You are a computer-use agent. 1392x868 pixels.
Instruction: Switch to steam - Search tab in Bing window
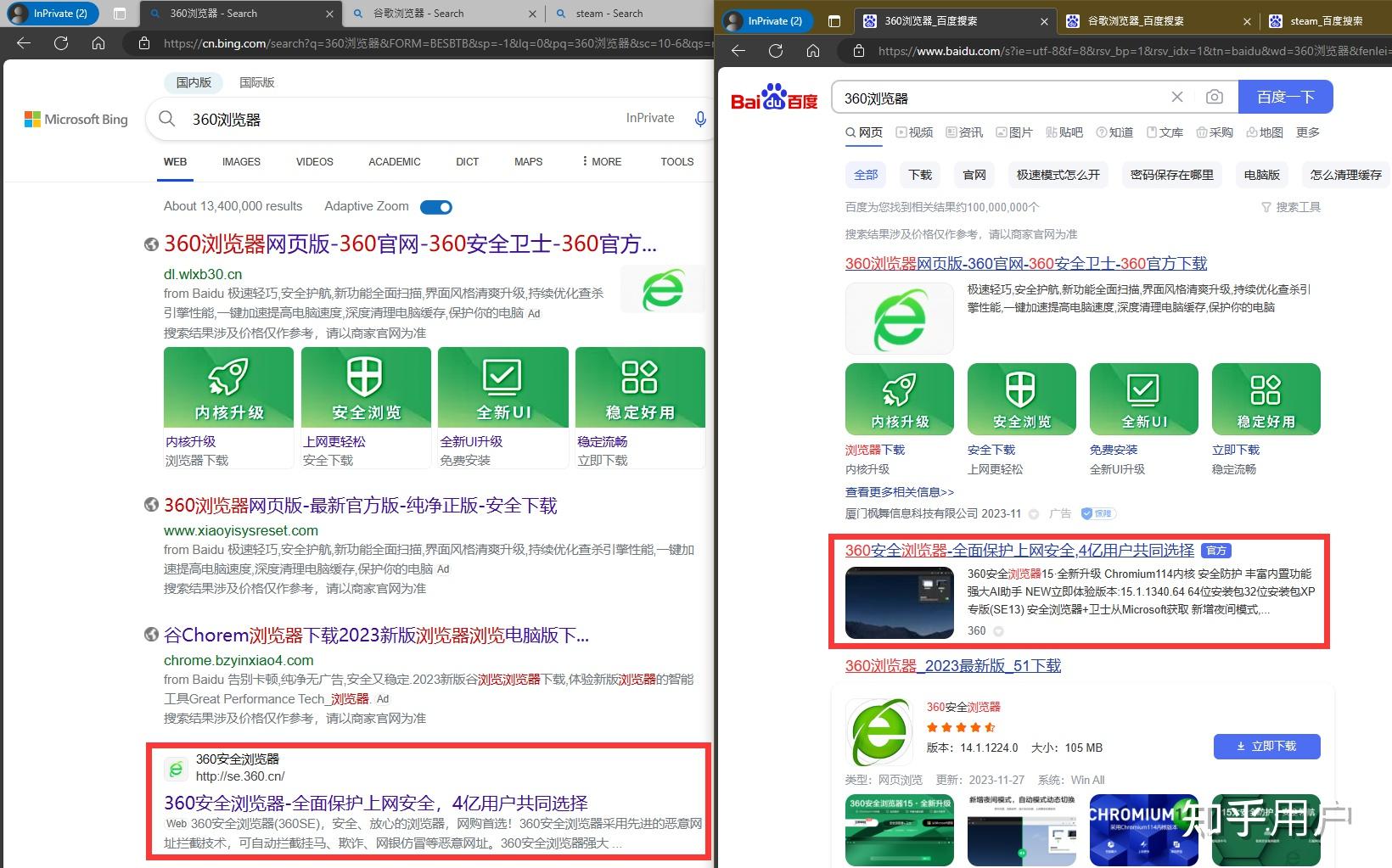coord(609,14)
